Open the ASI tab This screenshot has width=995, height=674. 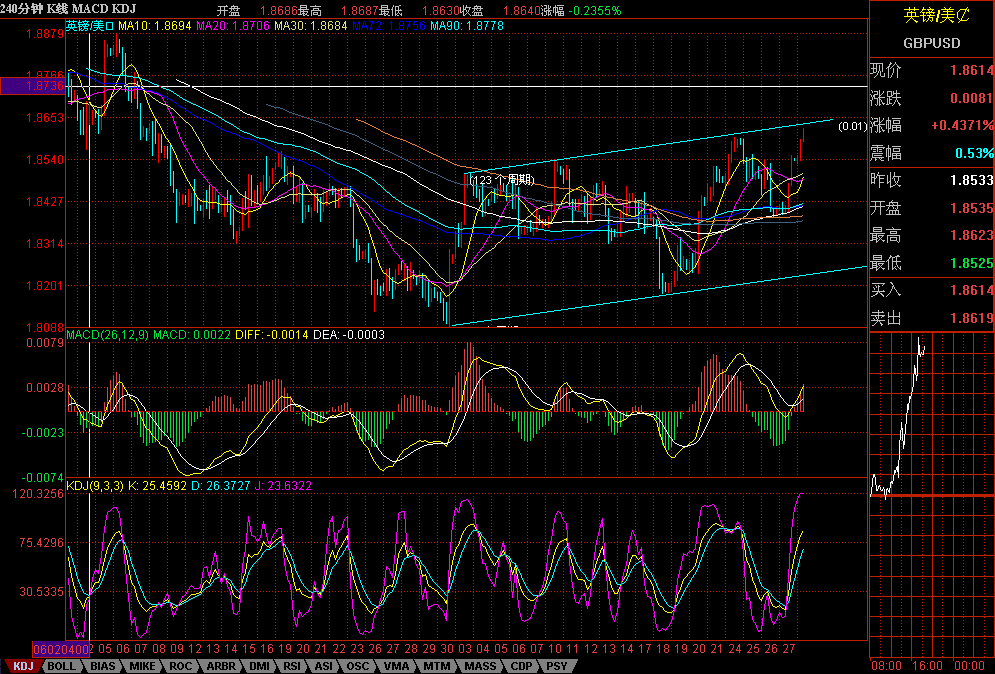click(x=324, y=666)
